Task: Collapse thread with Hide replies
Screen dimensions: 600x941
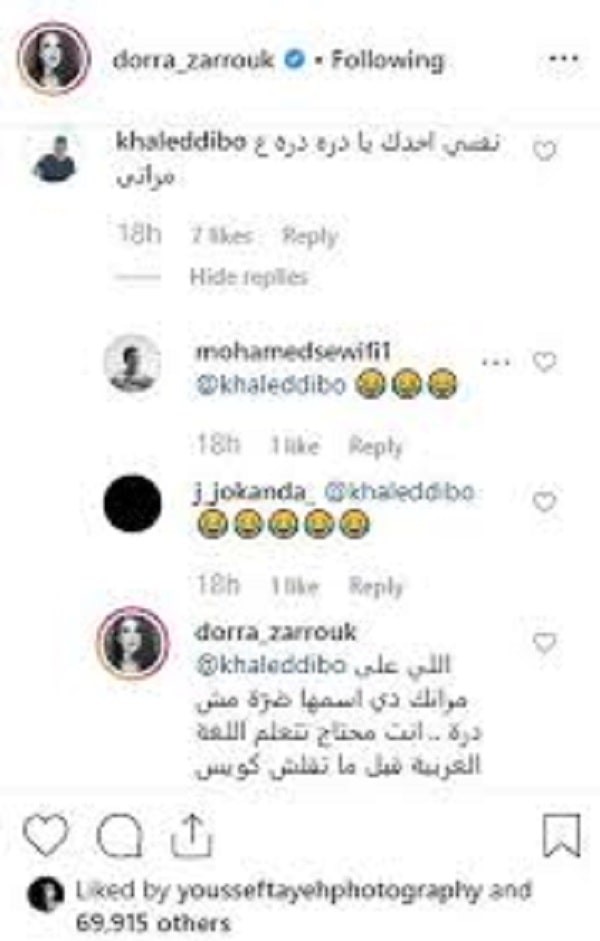Action: coord(248,277)
